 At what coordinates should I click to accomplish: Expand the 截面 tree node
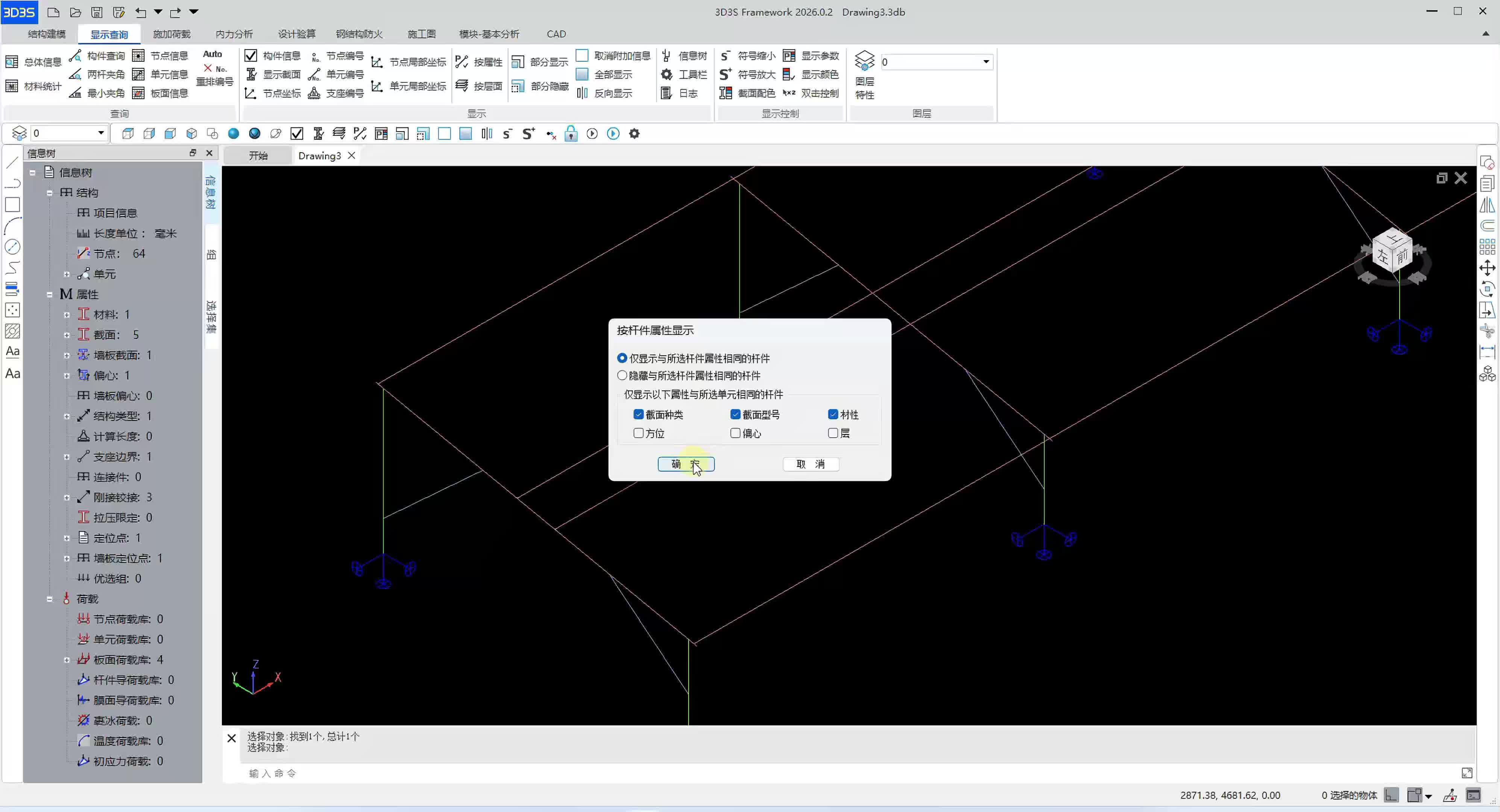[66, 335]
